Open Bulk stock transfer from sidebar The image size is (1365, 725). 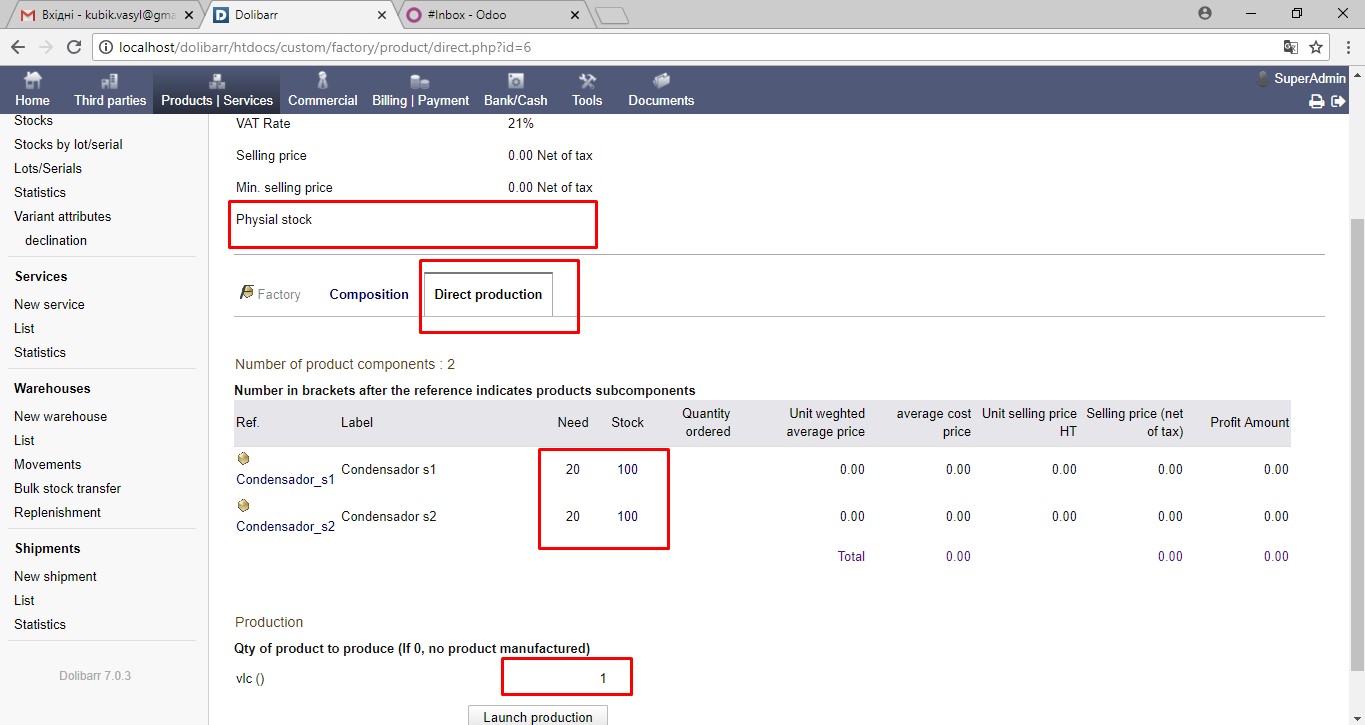point(67,488)
